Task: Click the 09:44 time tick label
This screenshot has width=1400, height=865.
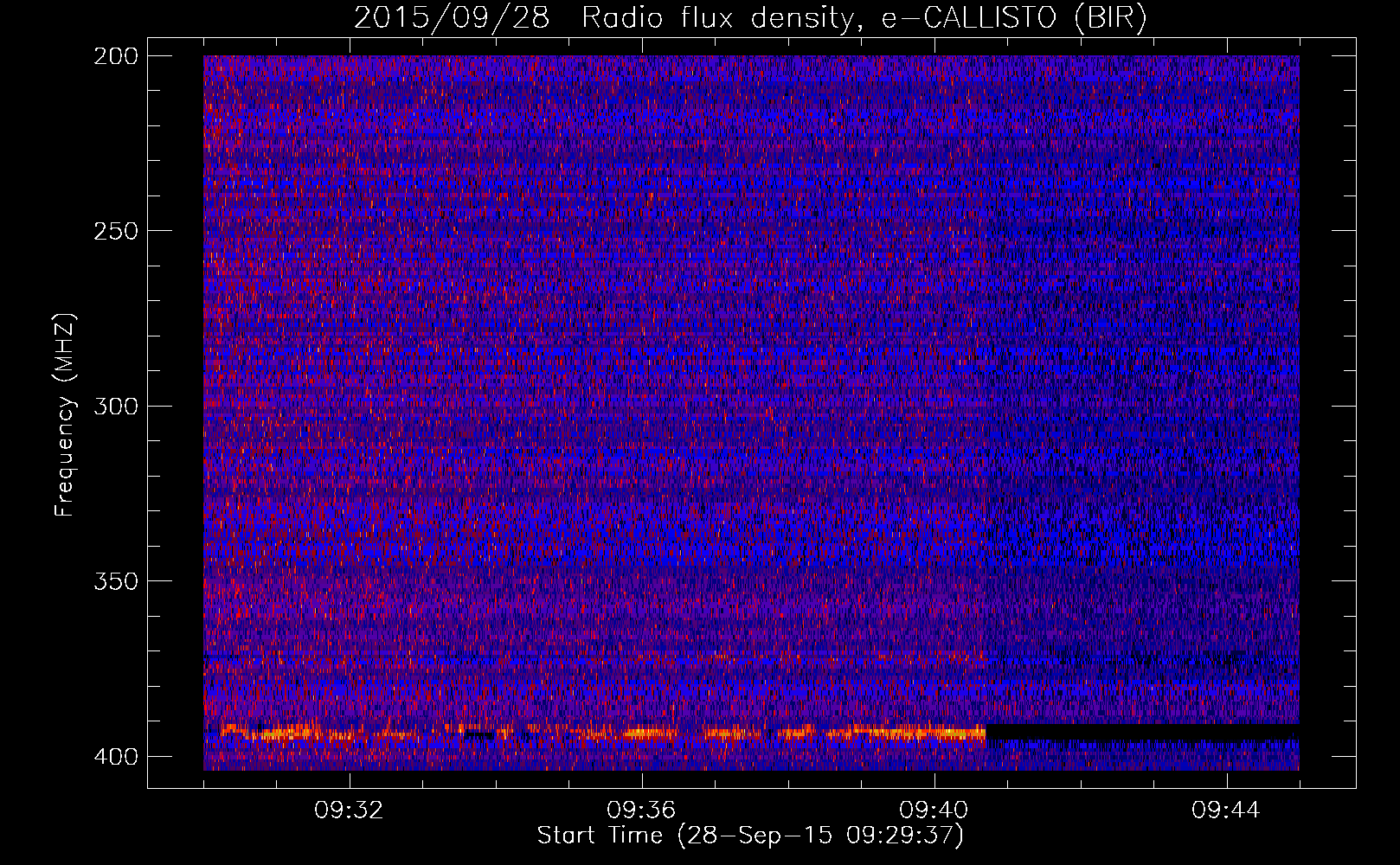Action: point(1227,811)
